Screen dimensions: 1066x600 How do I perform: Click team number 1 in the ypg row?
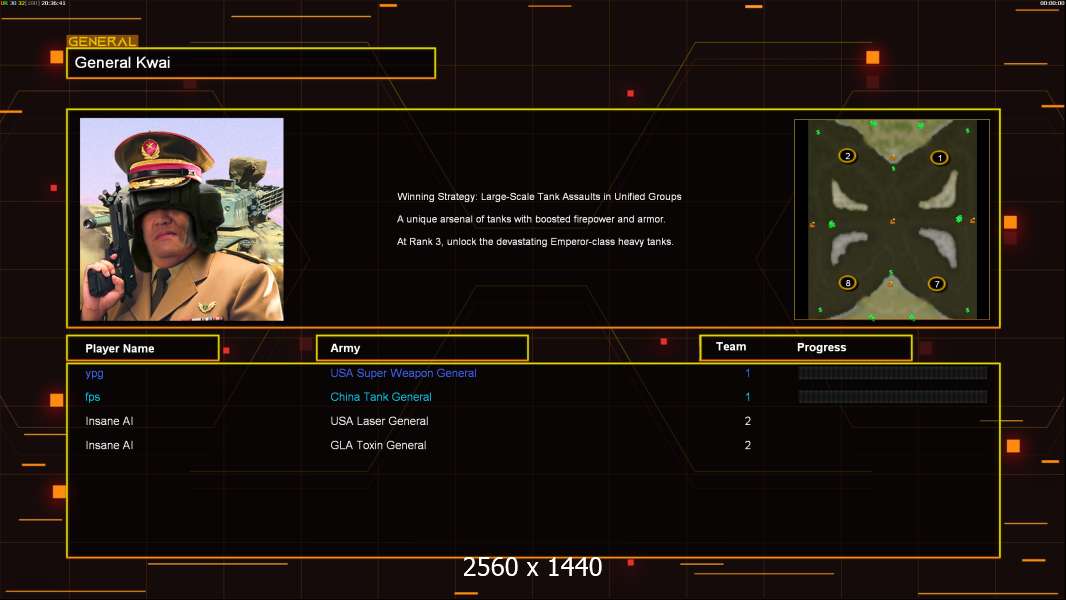[748, 373]
